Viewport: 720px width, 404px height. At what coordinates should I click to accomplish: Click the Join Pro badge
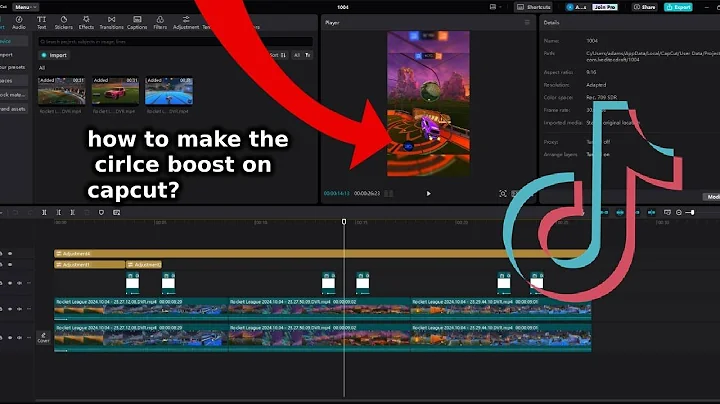click(x=605, y=7)
